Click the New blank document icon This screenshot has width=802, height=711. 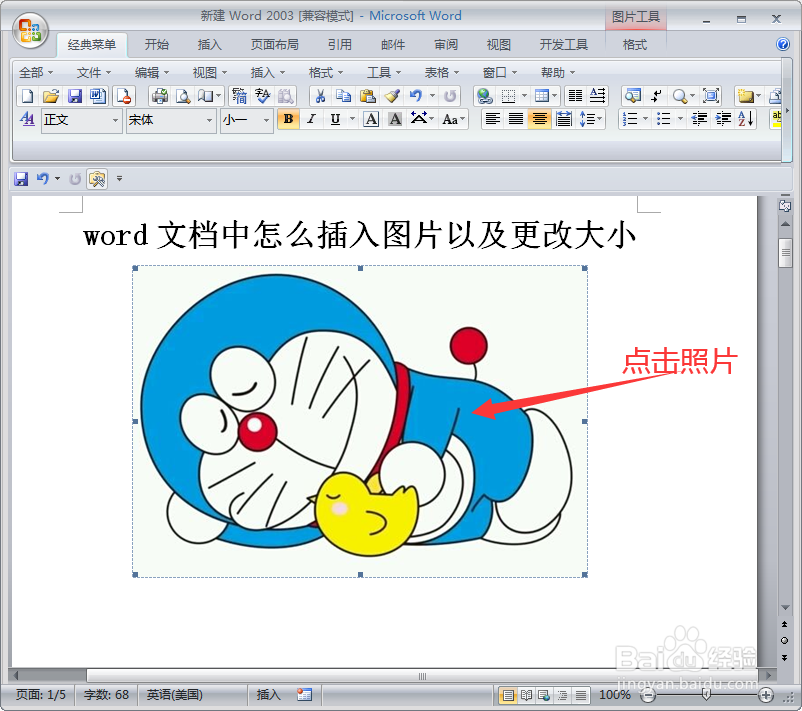pos(28,96)
